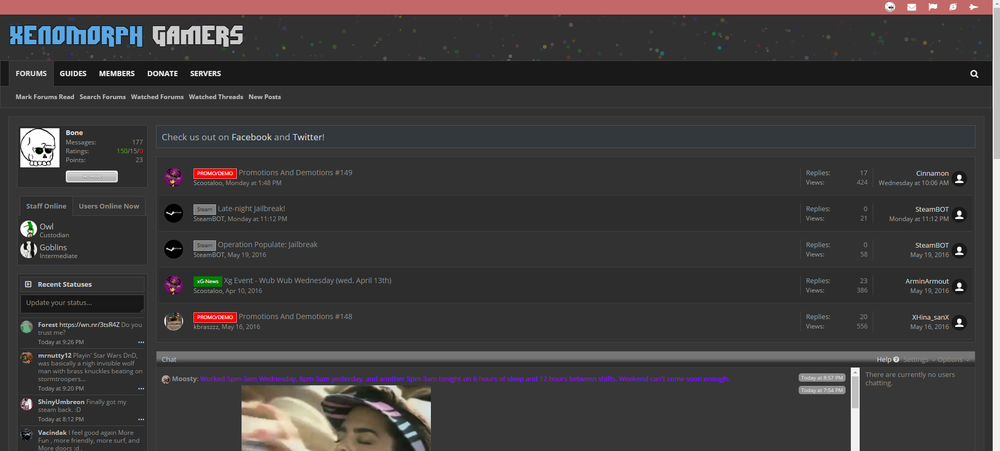Click Cinnamon's last-poster avatar icon
Image resolution: width=1000 pixels, height=451 pixels.
tap(959, 179)
